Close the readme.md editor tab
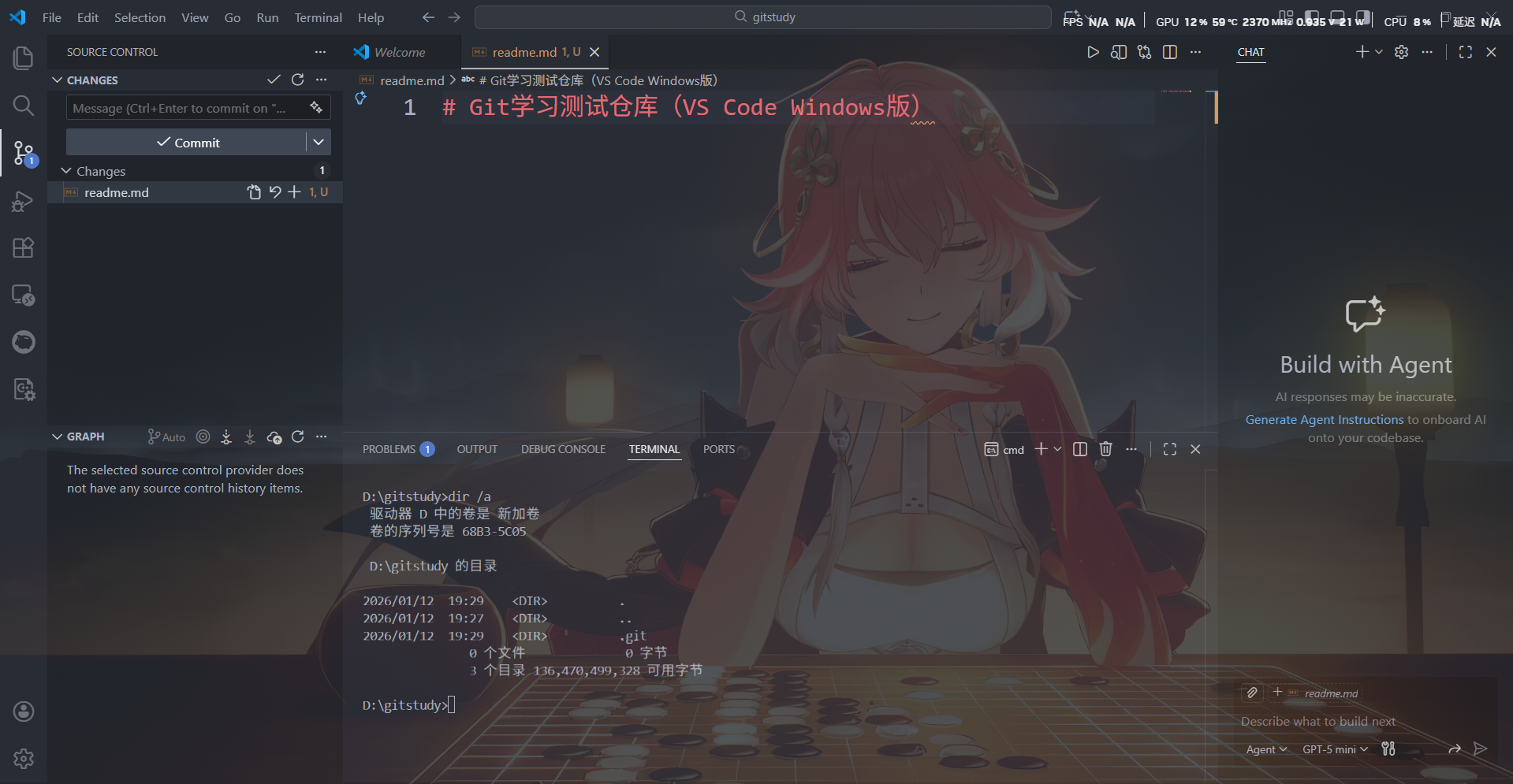This screenshot has width=1513, height=784. click(x=594, y=52)
